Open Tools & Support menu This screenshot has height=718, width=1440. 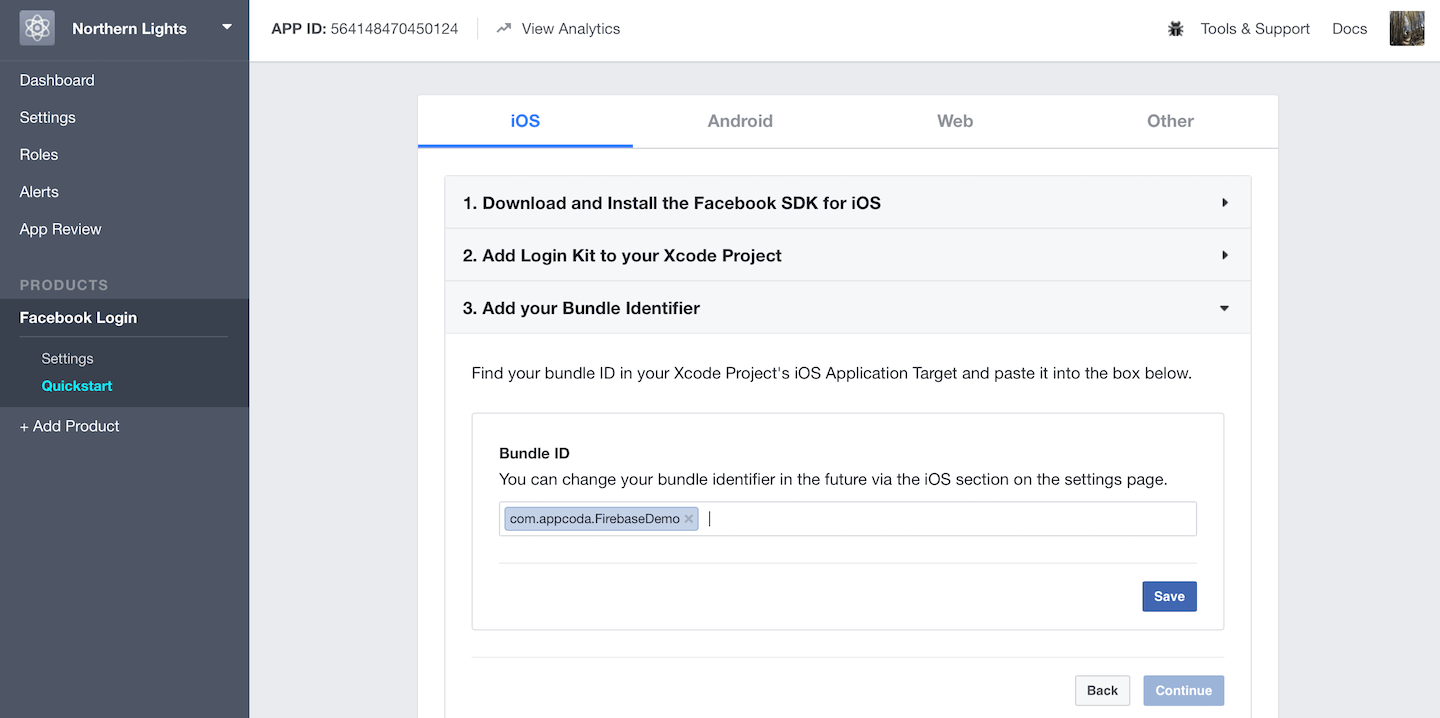(1255, 29)
